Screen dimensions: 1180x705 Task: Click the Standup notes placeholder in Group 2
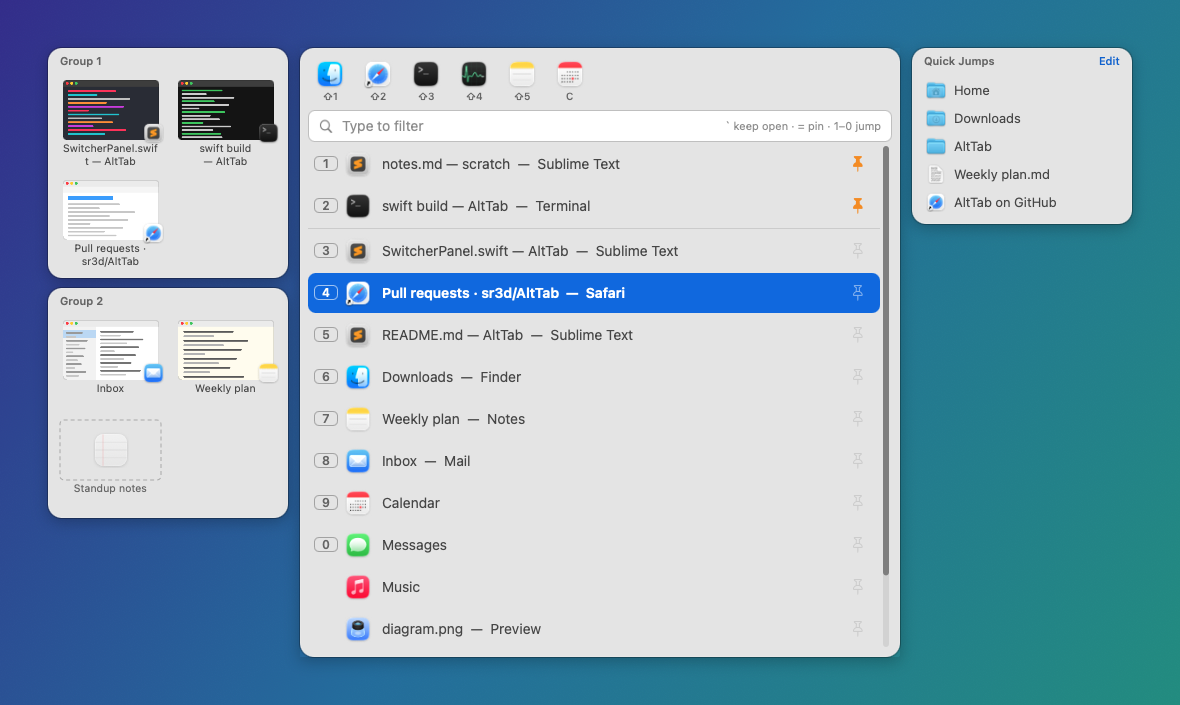tap(111, 450)
